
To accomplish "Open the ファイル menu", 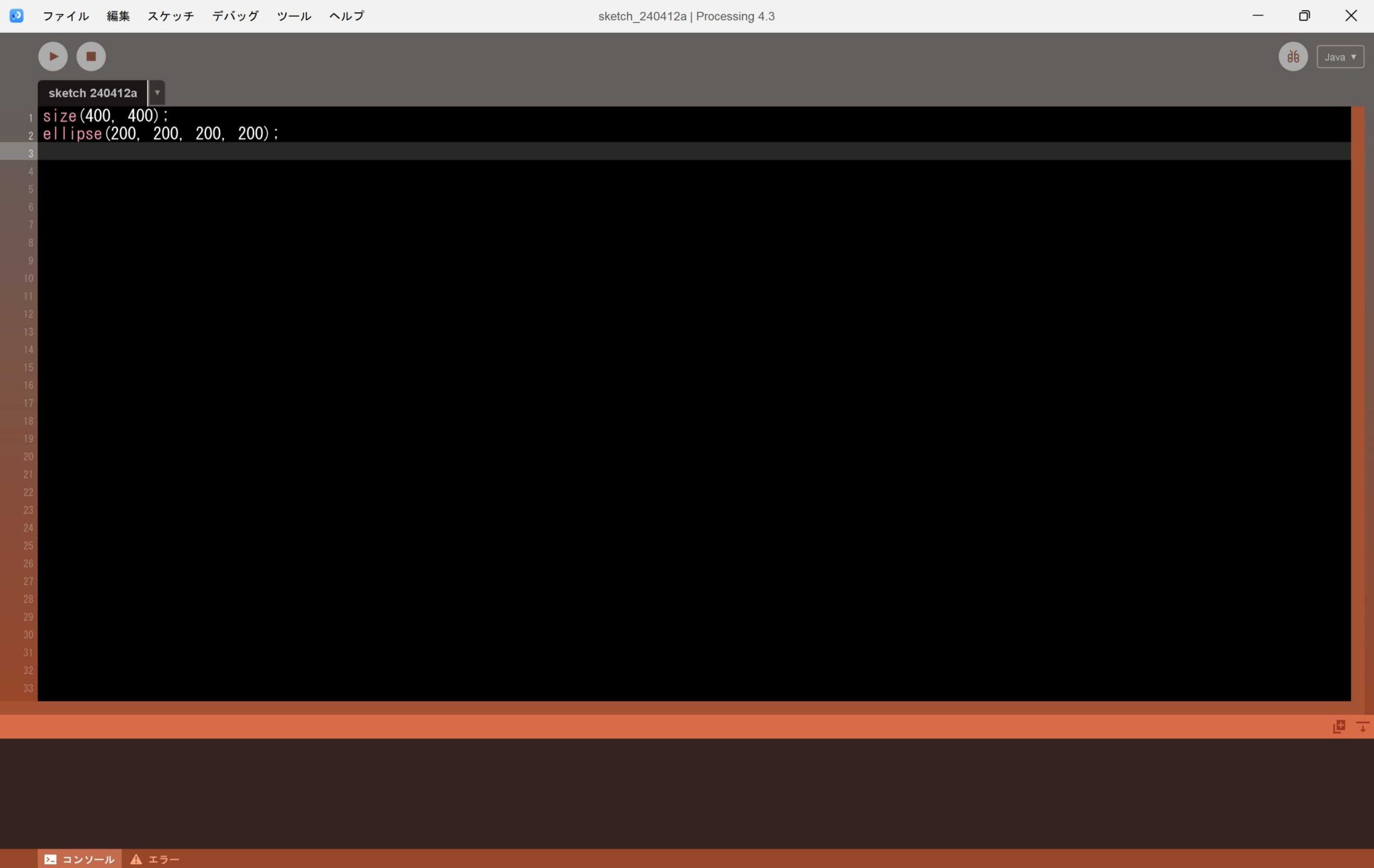I will coord(65,15).
